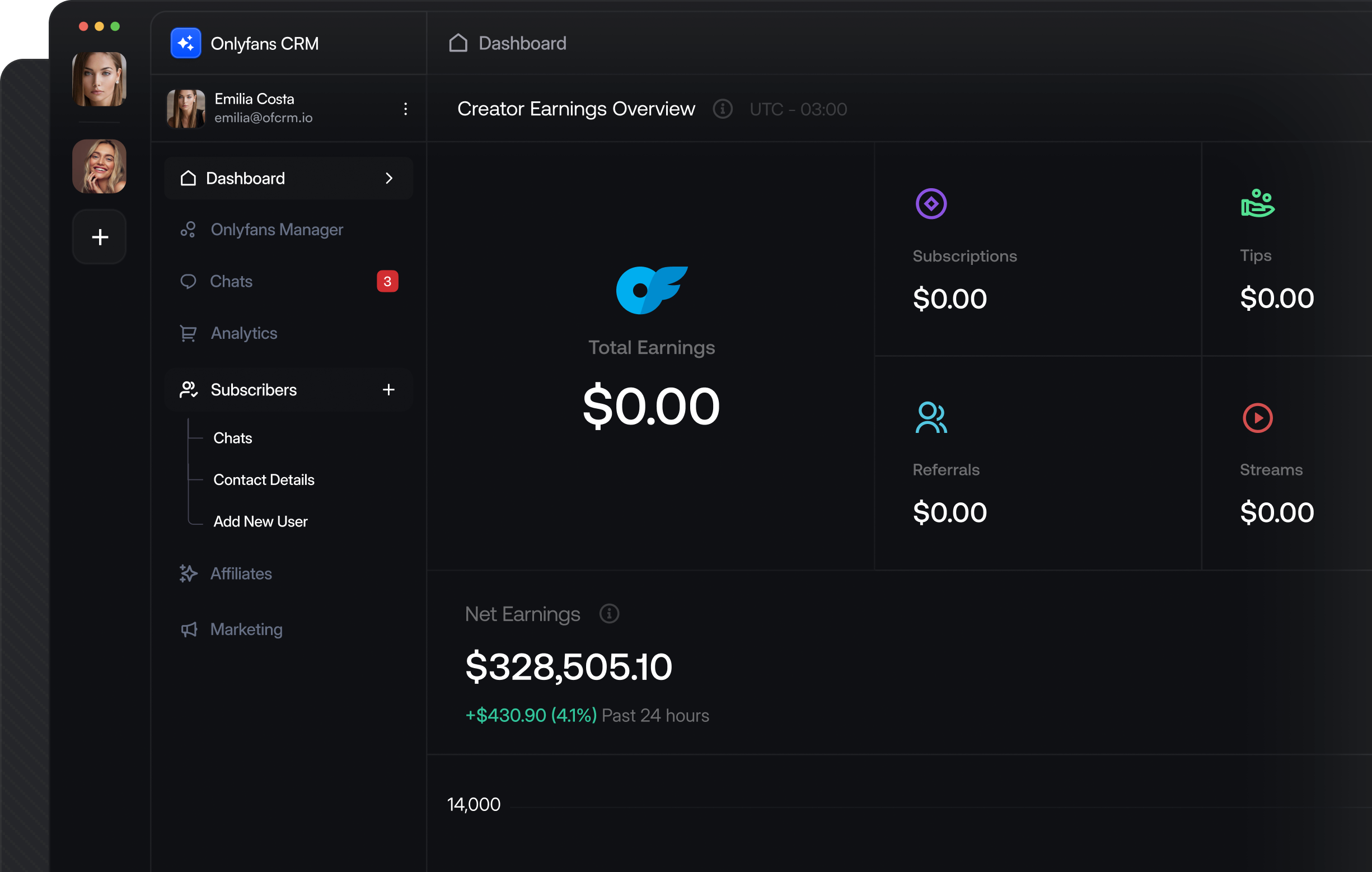Screen dimensions: 1372x872
Task: Click the red Streams play icon
Action: 1257,418
